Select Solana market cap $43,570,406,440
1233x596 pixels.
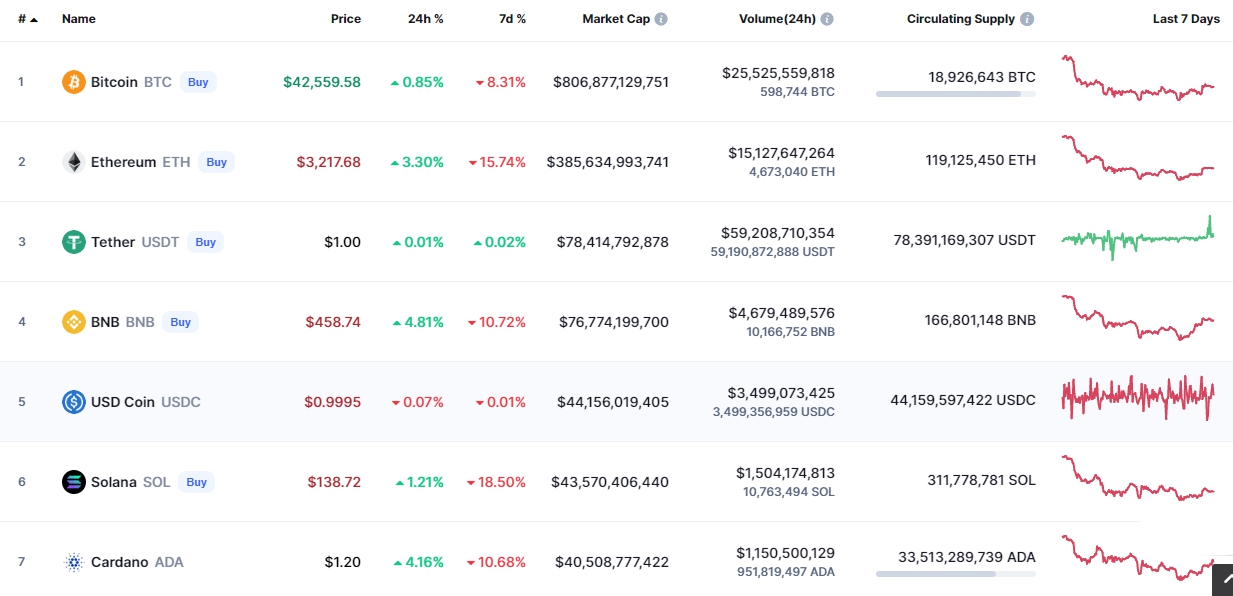610,482
